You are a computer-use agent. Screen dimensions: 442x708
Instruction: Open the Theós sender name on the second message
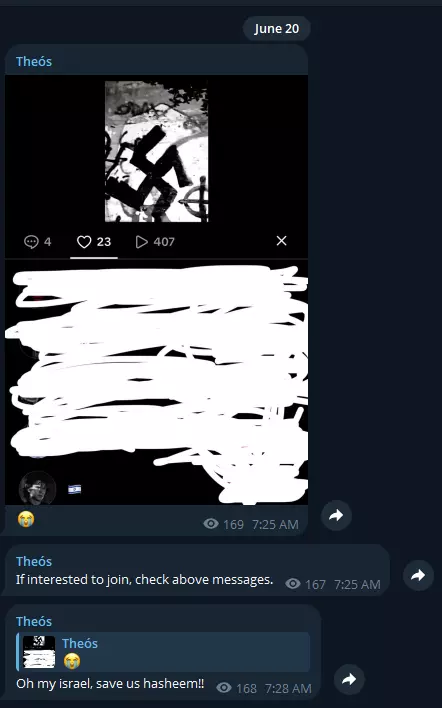point(34,561)
